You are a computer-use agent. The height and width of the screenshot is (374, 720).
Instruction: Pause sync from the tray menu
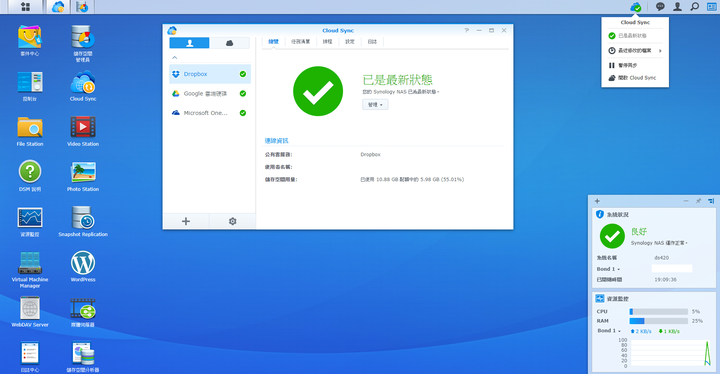pos(635,65)
